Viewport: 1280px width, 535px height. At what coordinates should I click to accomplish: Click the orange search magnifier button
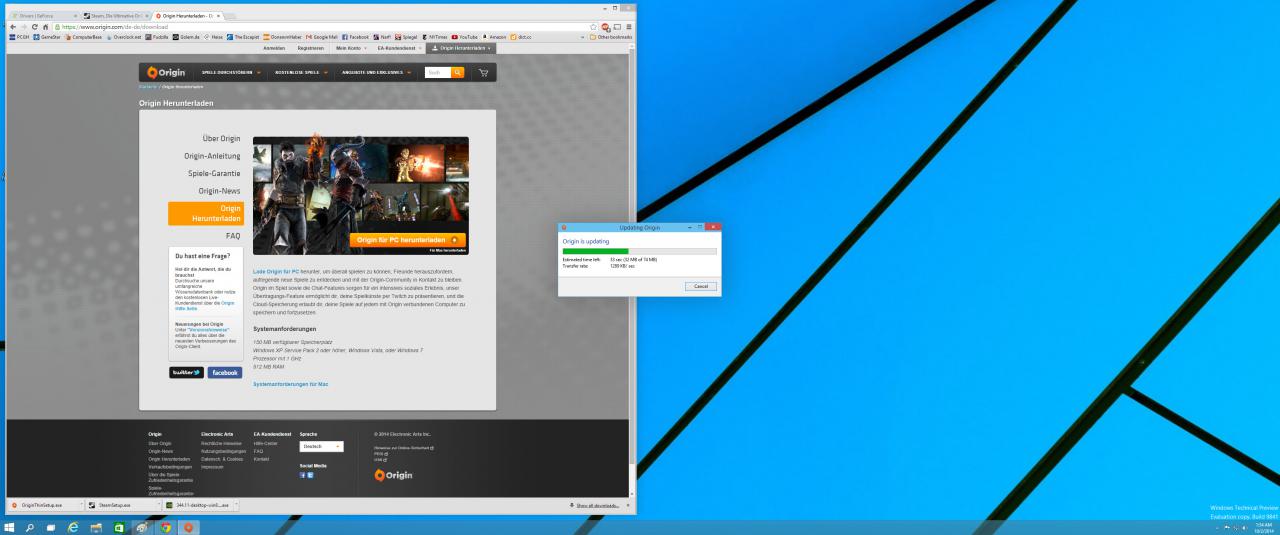[x=458, y=72]
